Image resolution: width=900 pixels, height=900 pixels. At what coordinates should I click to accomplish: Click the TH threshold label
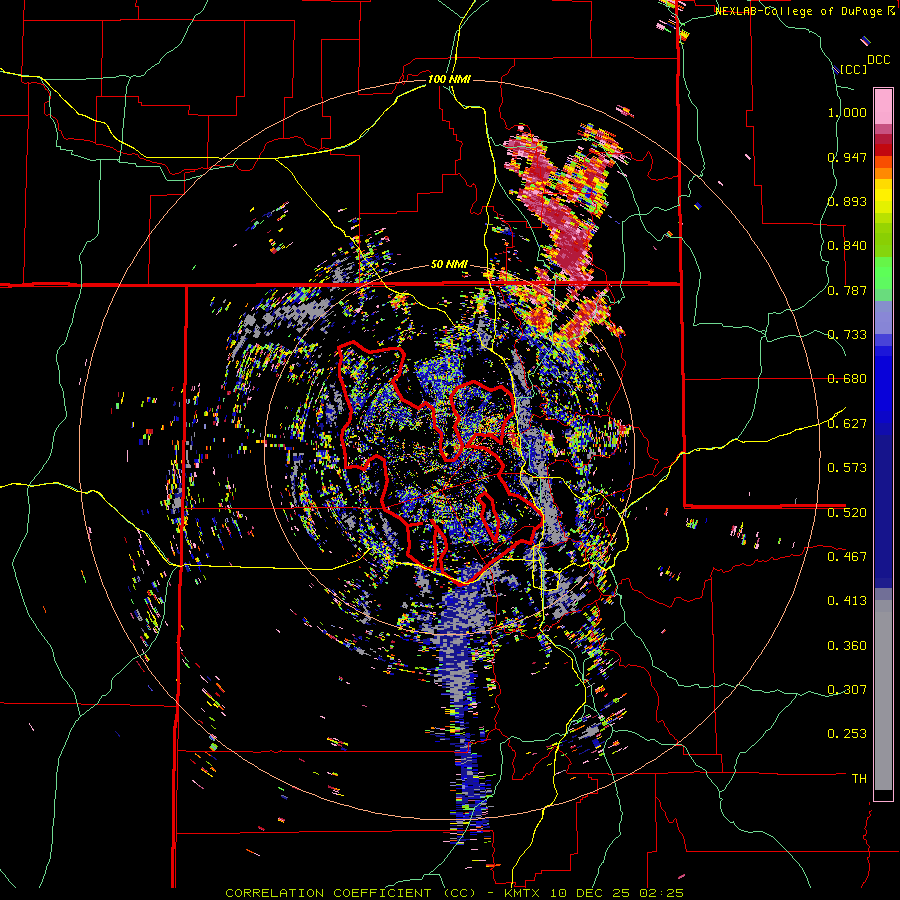tap(859, 779)
